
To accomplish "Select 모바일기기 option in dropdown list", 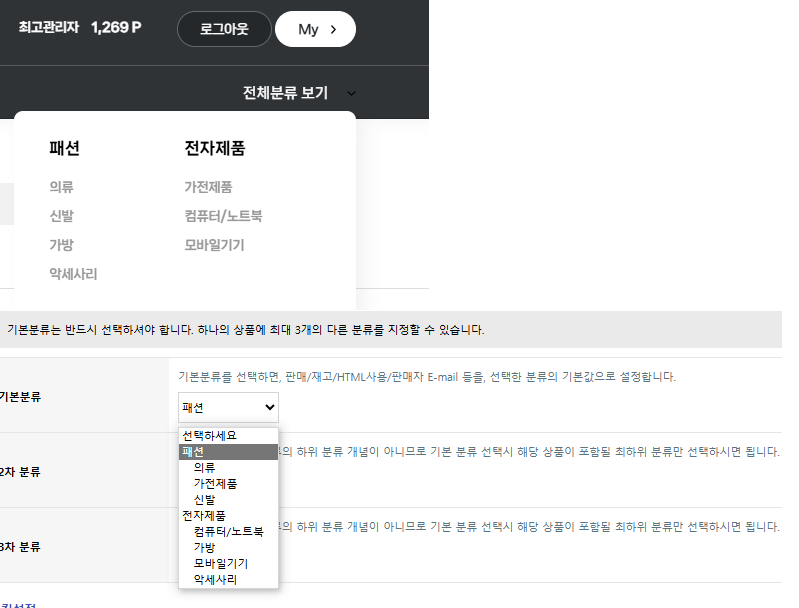I will [x=228, y=564].
